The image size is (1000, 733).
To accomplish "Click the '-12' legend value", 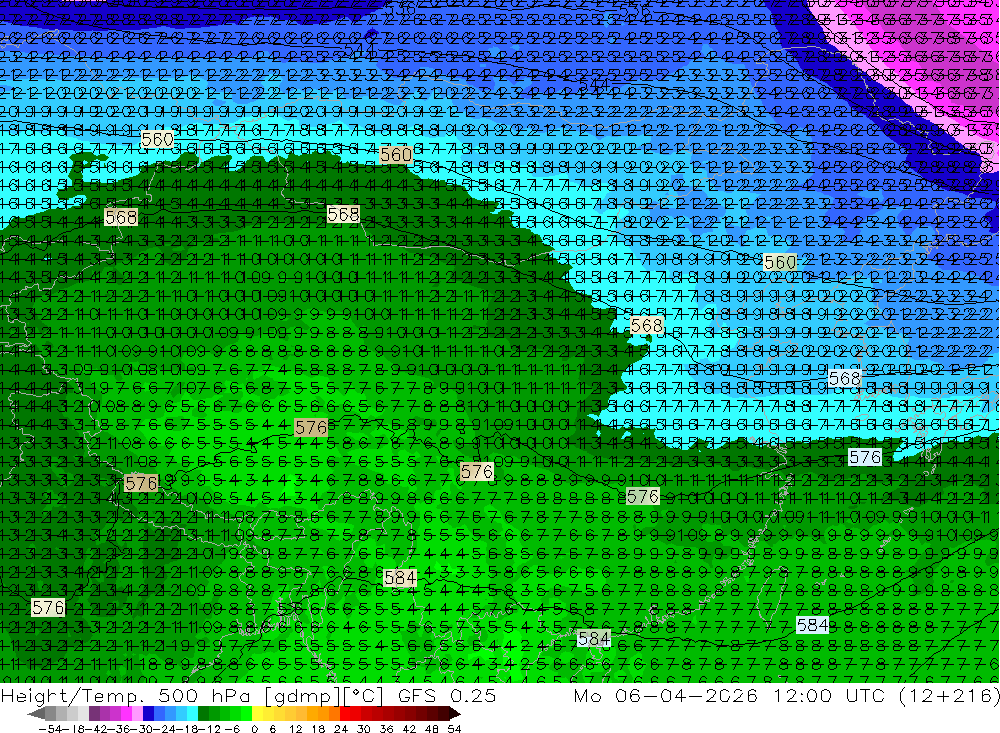I will (209, 729).
